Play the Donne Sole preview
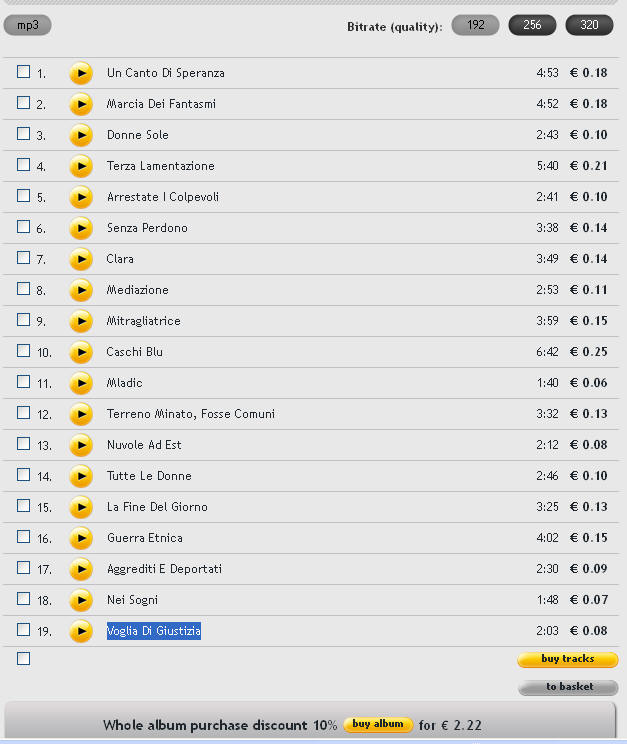 (81, 135)
